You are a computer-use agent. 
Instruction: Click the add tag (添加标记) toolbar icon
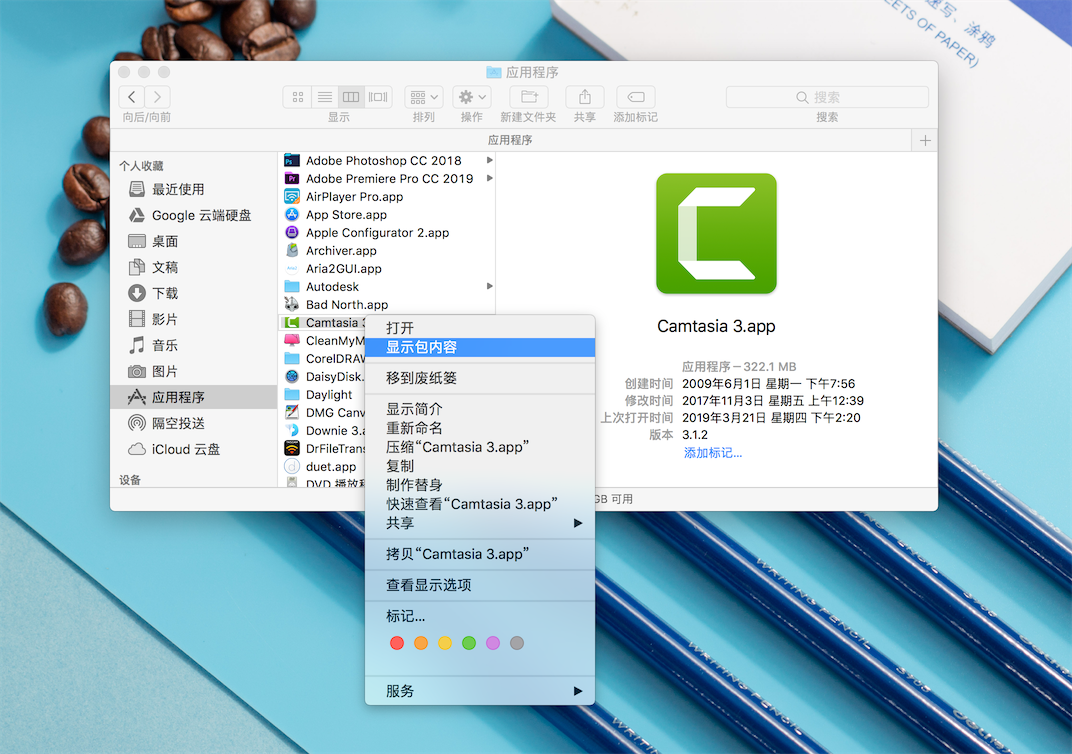[x=636, y=97]
